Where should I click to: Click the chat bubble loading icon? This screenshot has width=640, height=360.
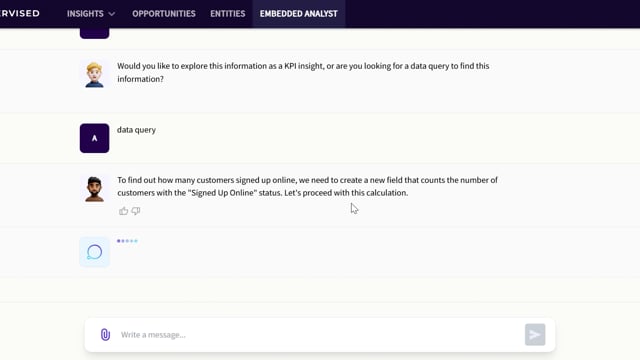[x=94, y=252]
